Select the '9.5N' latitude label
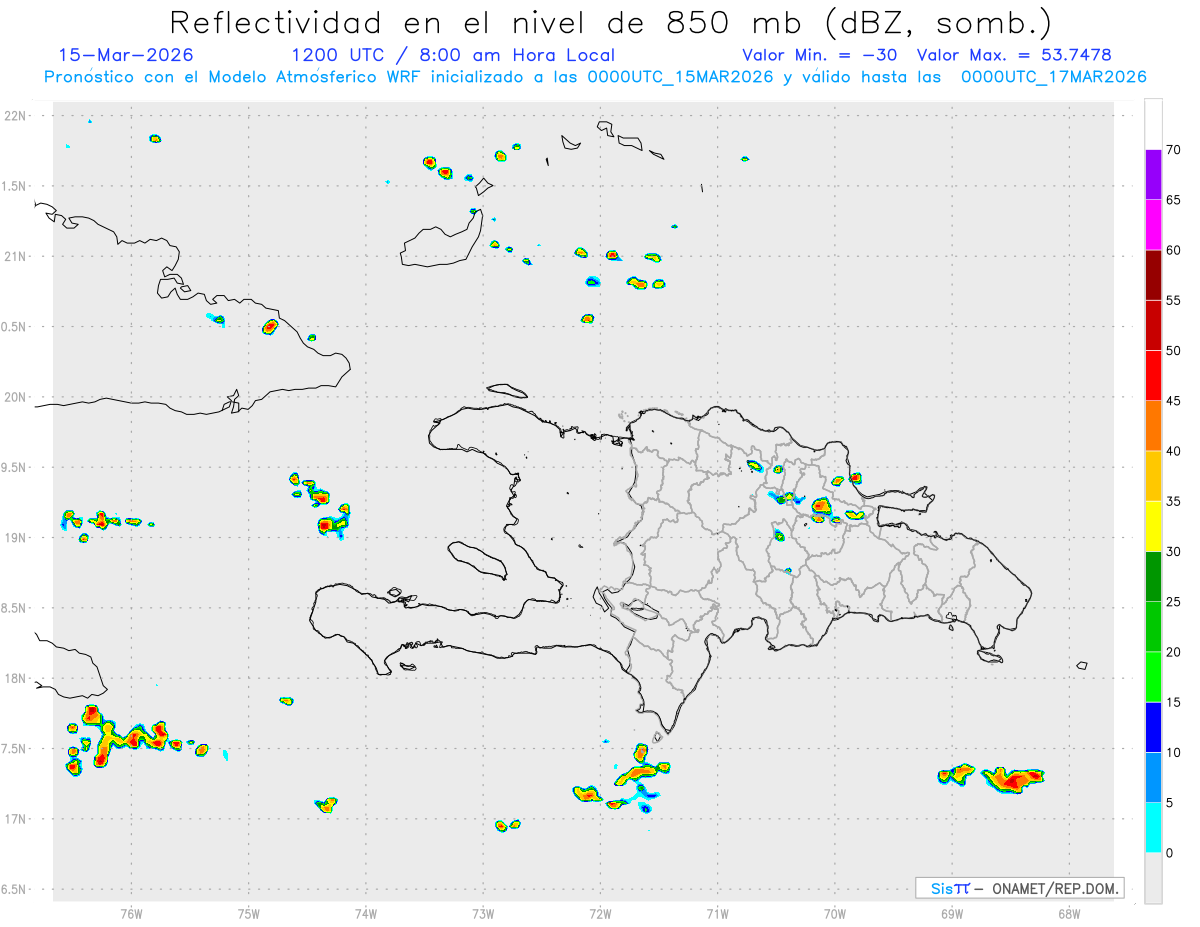Screen dimensions: 1200x927 [15, 468]
